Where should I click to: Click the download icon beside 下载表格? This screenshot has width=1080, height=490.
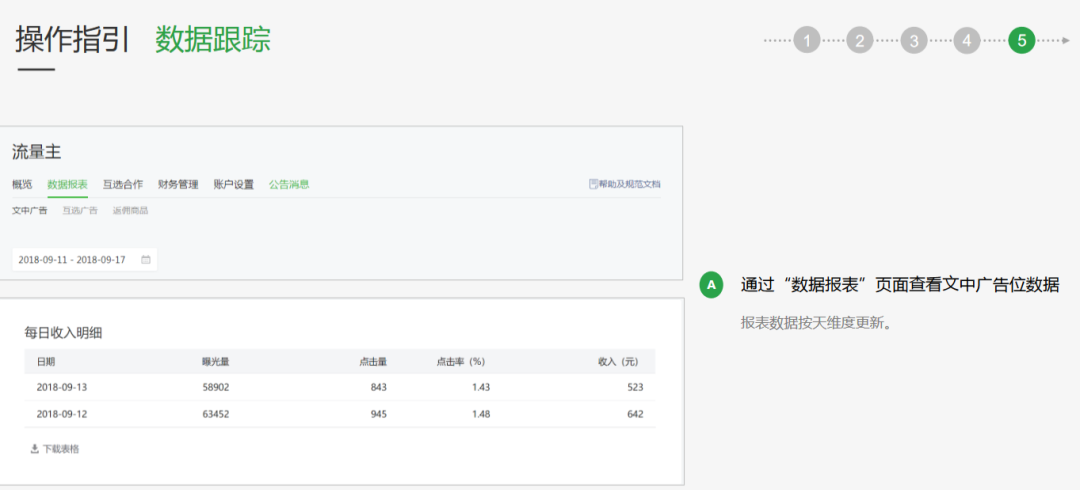click(x=34, y=449)
